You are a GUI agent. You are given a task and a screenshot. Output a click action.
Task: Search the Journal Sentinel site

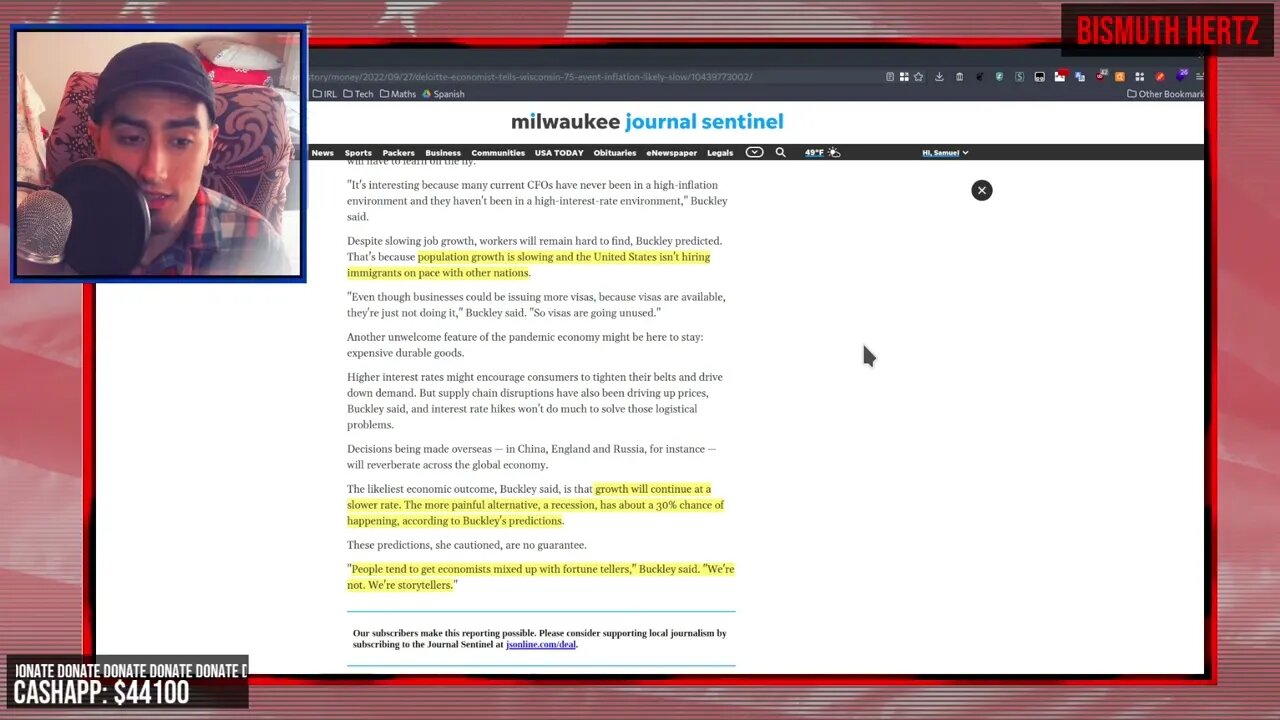tap(780, 153)
